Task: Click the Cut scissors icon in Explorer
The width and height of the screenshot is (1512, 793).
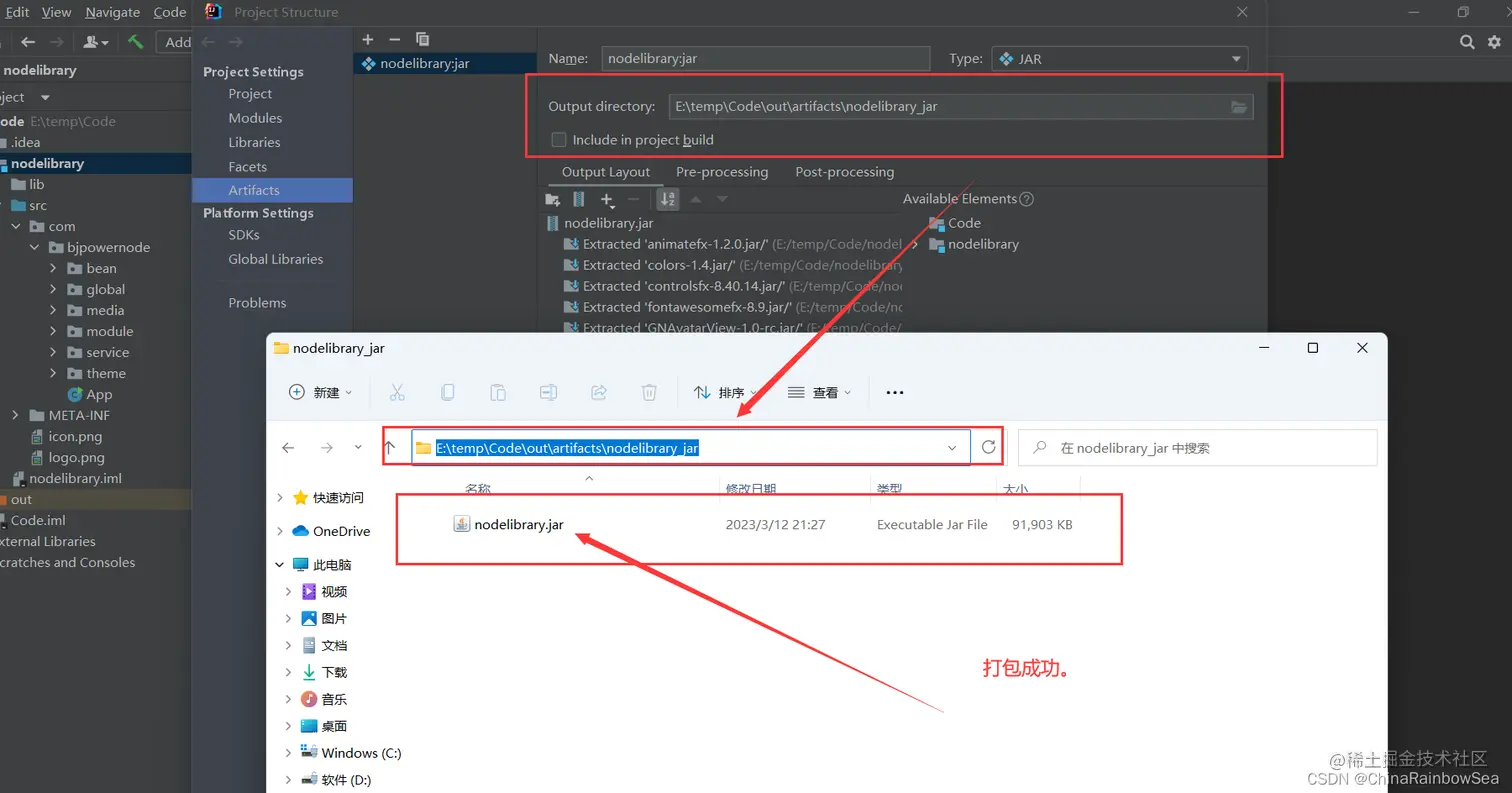Action: [397, 392]
